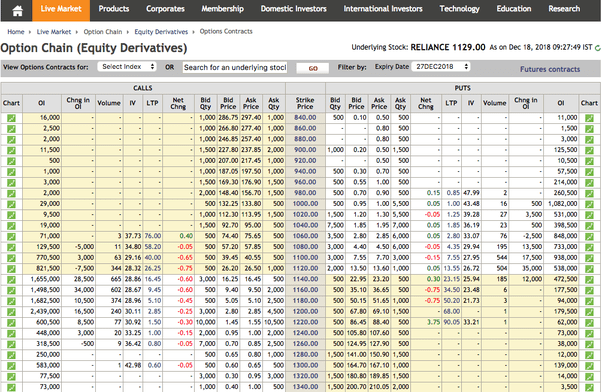The image size is (602, 392).
Task: Open puts chart for strike 920.00
Action: tap(589, 161)
